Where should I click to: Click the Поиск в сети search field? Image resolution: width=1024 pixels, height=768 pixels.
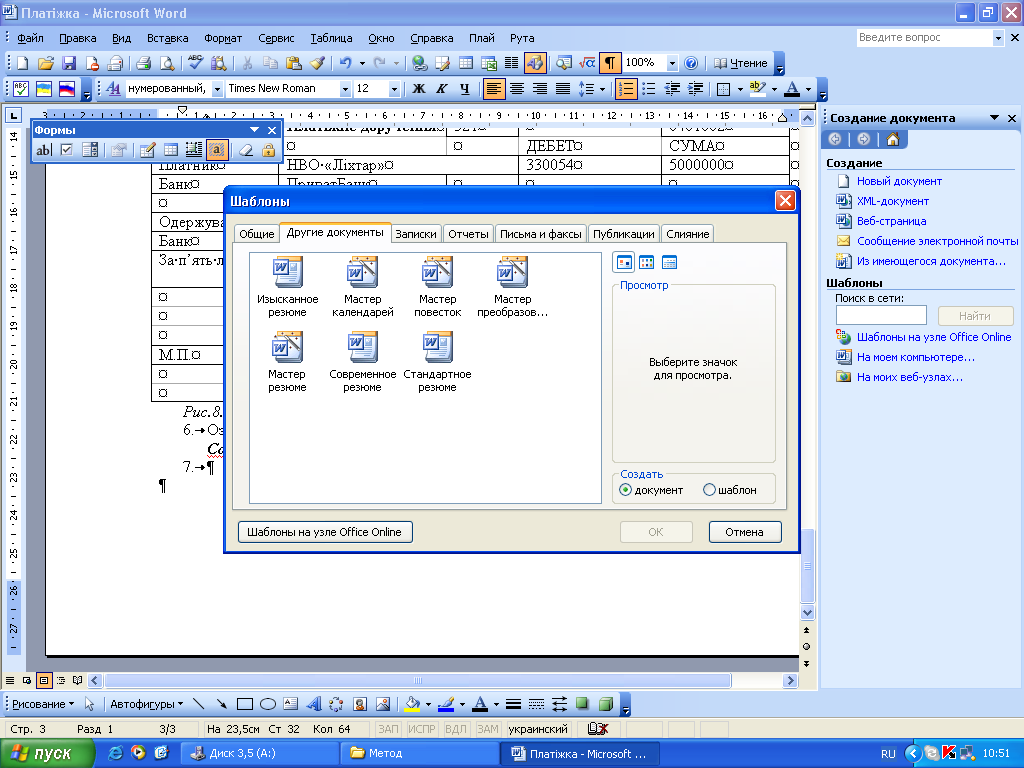[x=881, y=315]
